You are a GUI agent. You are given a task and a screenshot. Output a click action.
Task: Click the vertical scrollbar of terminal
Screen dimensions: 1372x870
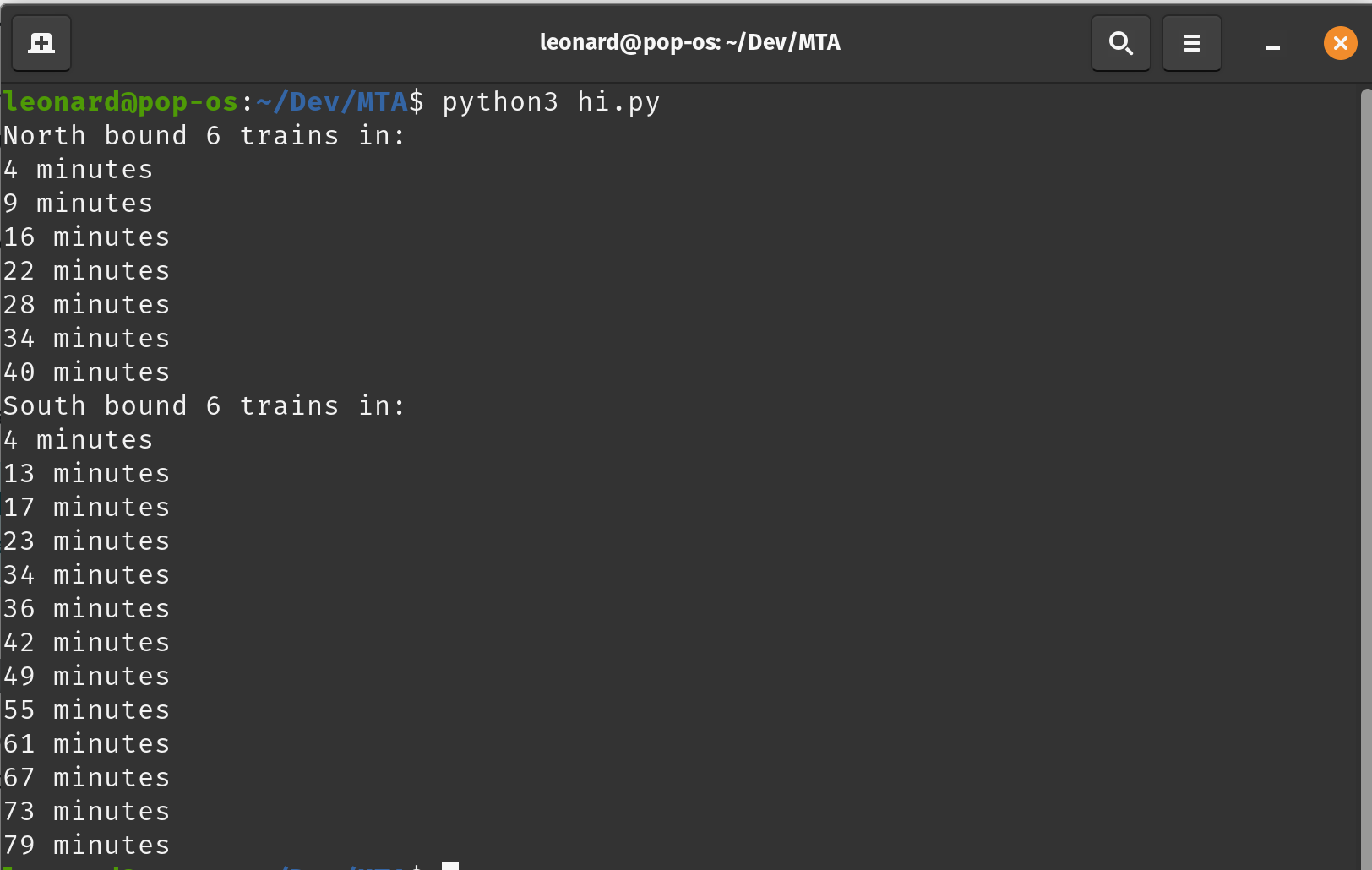tap(1366, 479)
